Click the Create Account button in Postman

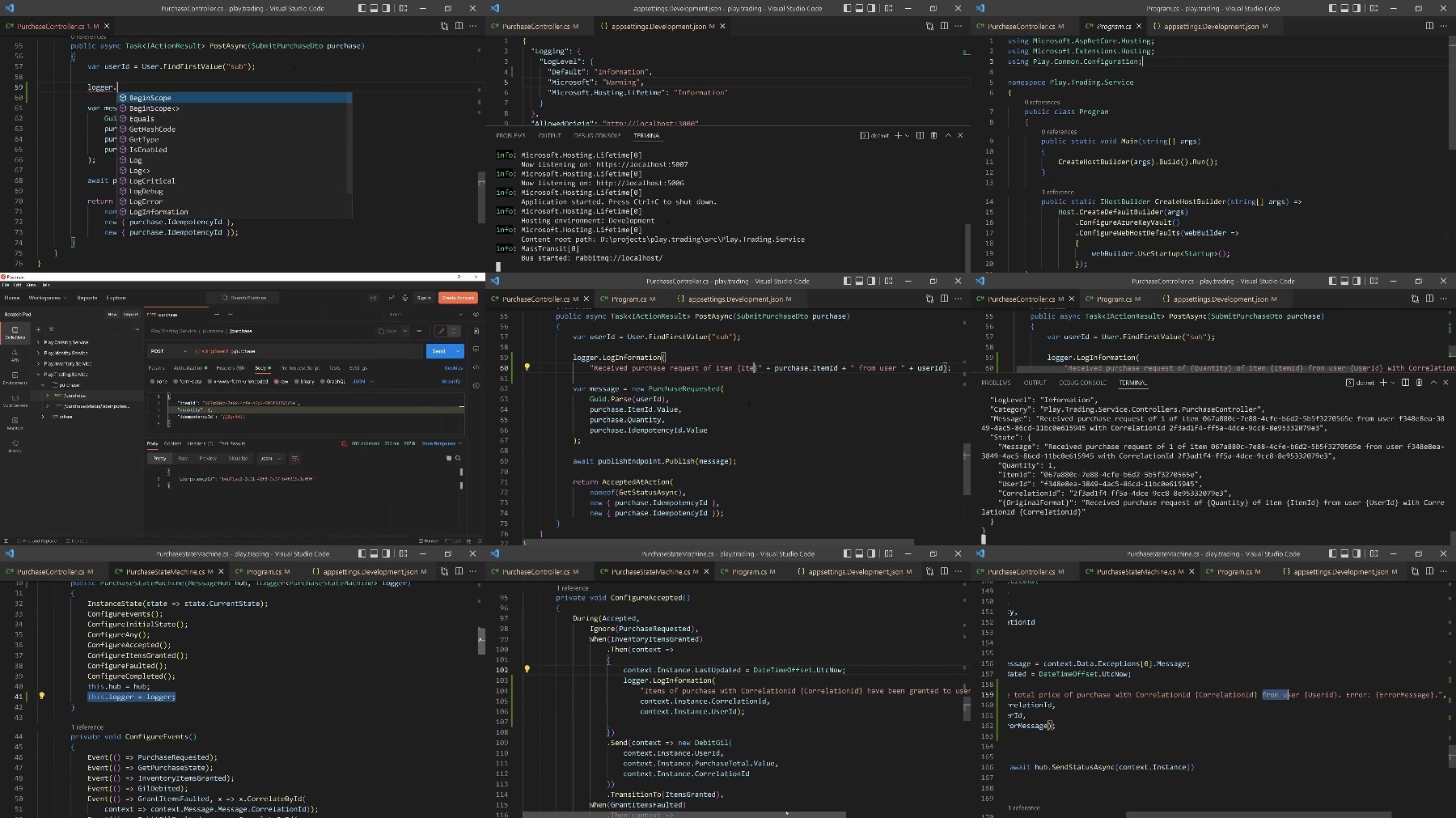point(458,298)
